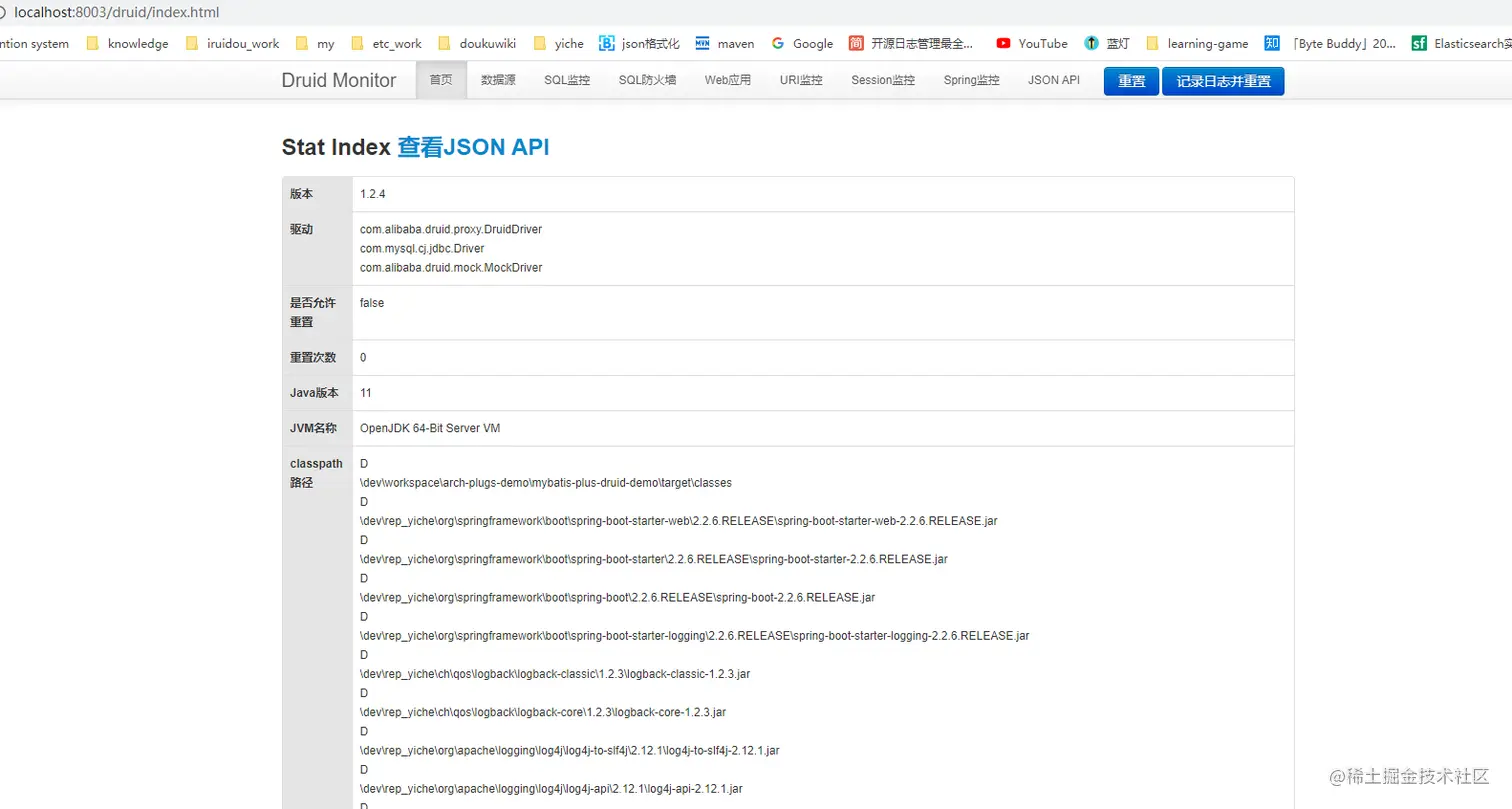Viewport: 1512px width, 809px height.
Task: Open the json格式化 bookmark
Action: [x=639, y=43]
